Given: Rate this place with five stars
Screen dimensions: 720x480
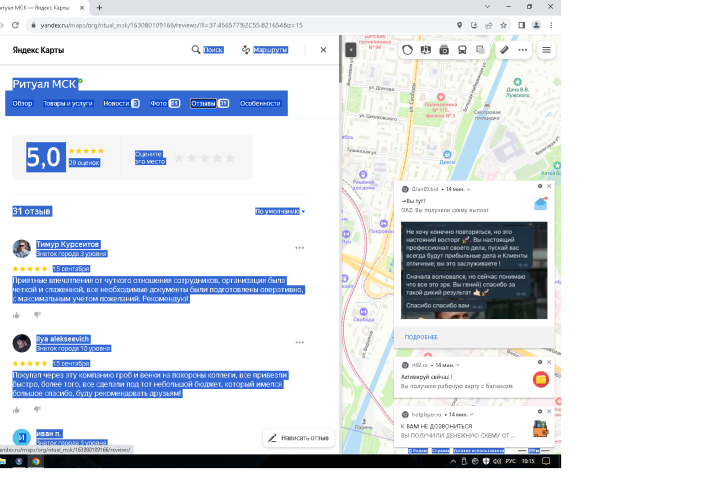Looking at the screenshot, I should [x=230, y=158].
